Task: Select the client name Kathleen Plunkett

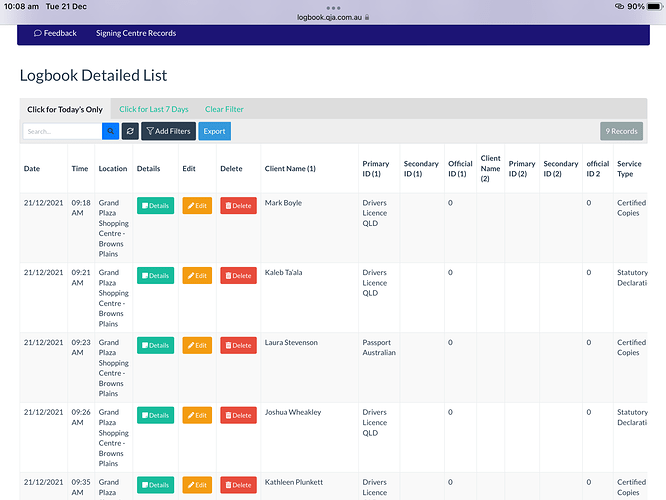Action: click(x=293, y=482)
